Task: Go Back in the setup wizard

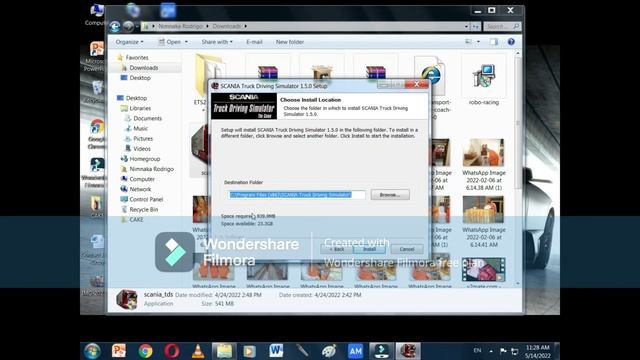Action: [337, 249]
